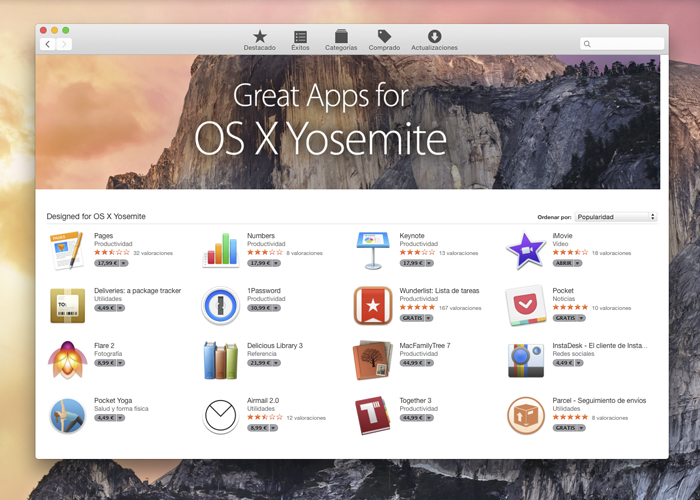Click 'Salud y forma física' category text
The height and width of the screenshot is (500, 700).
121,409
